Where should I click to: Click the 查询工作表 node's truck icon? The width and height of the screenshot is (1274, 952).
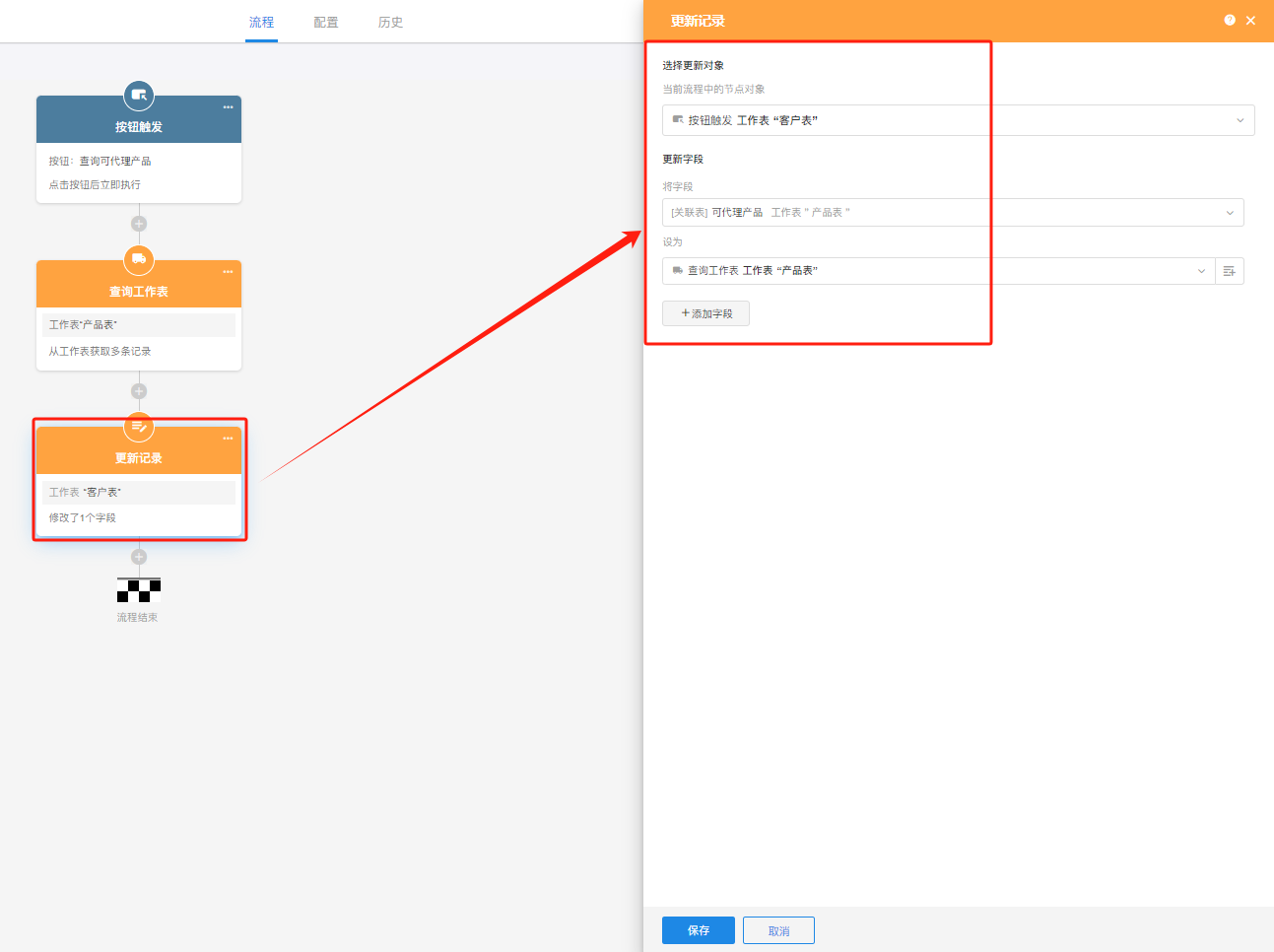tap(139, 259)
